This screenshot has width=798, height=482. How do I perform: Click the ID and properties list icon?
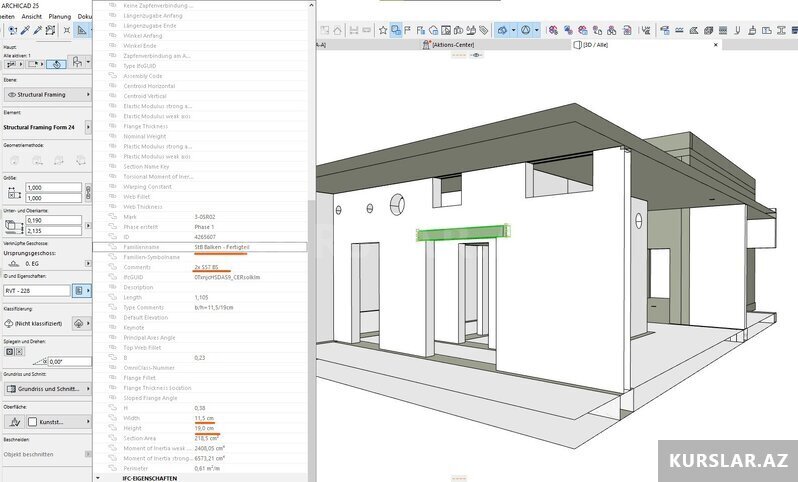(x=79, y=290)
